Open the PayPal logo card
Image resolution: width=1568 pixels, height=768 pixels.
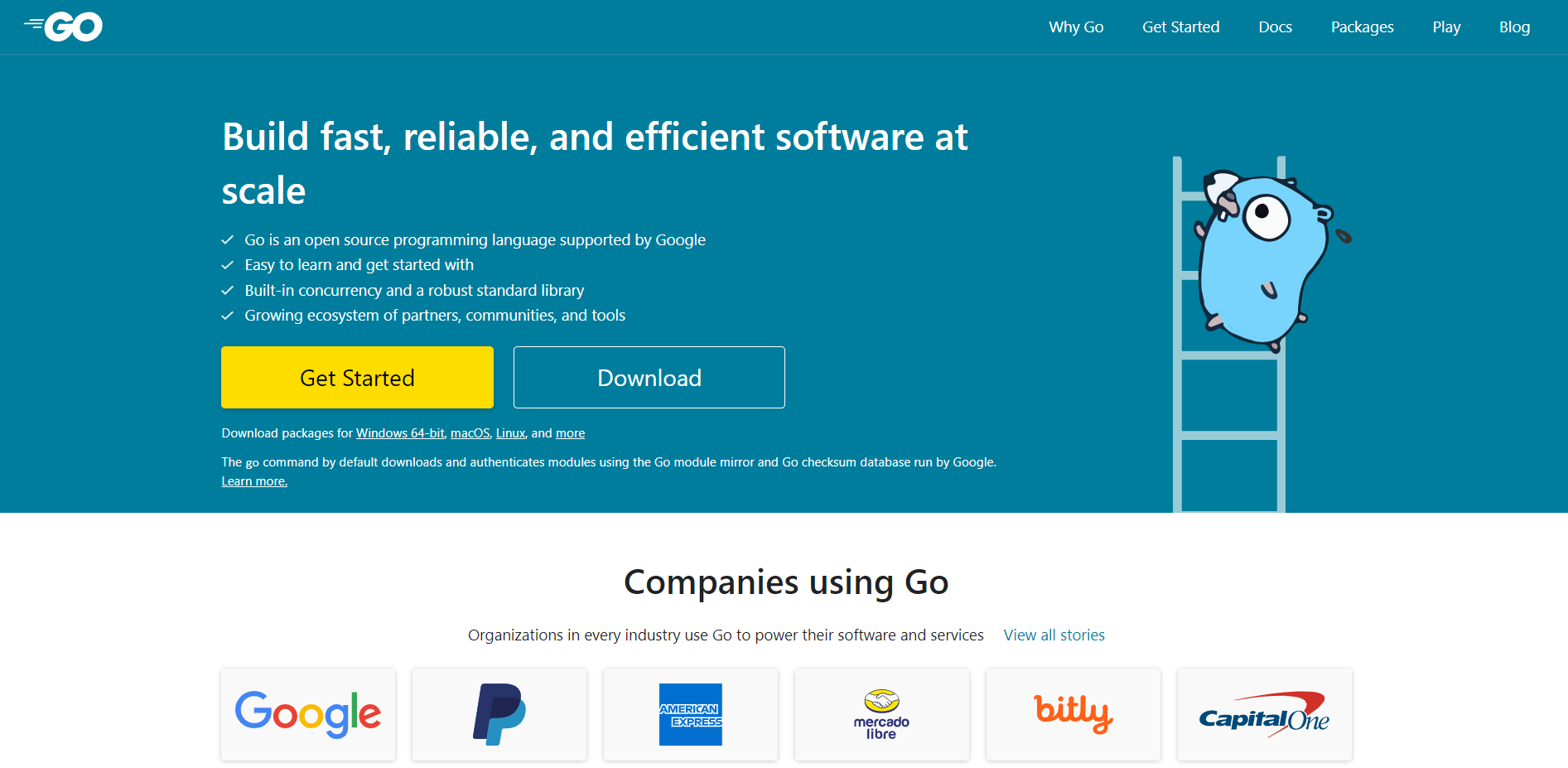(x=499, y=714)
